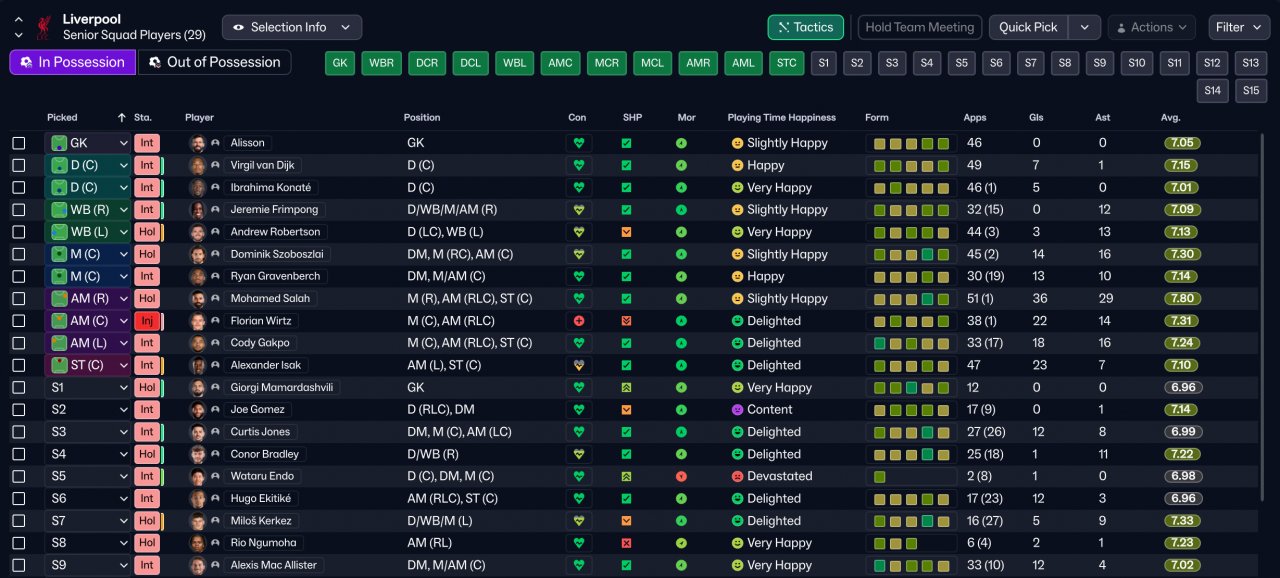1280x578 pixels.
Task: Click Virgil van Dijk's player portrait
Action: [x=197, y=165]
